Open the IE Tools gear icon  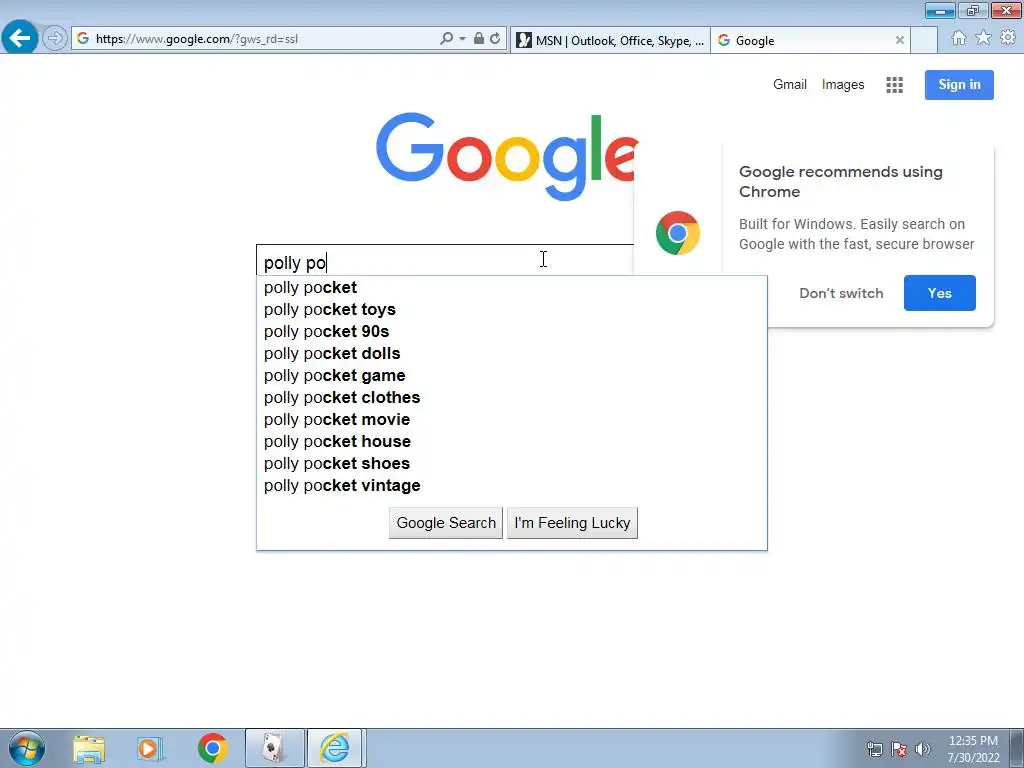point(1008,38)
